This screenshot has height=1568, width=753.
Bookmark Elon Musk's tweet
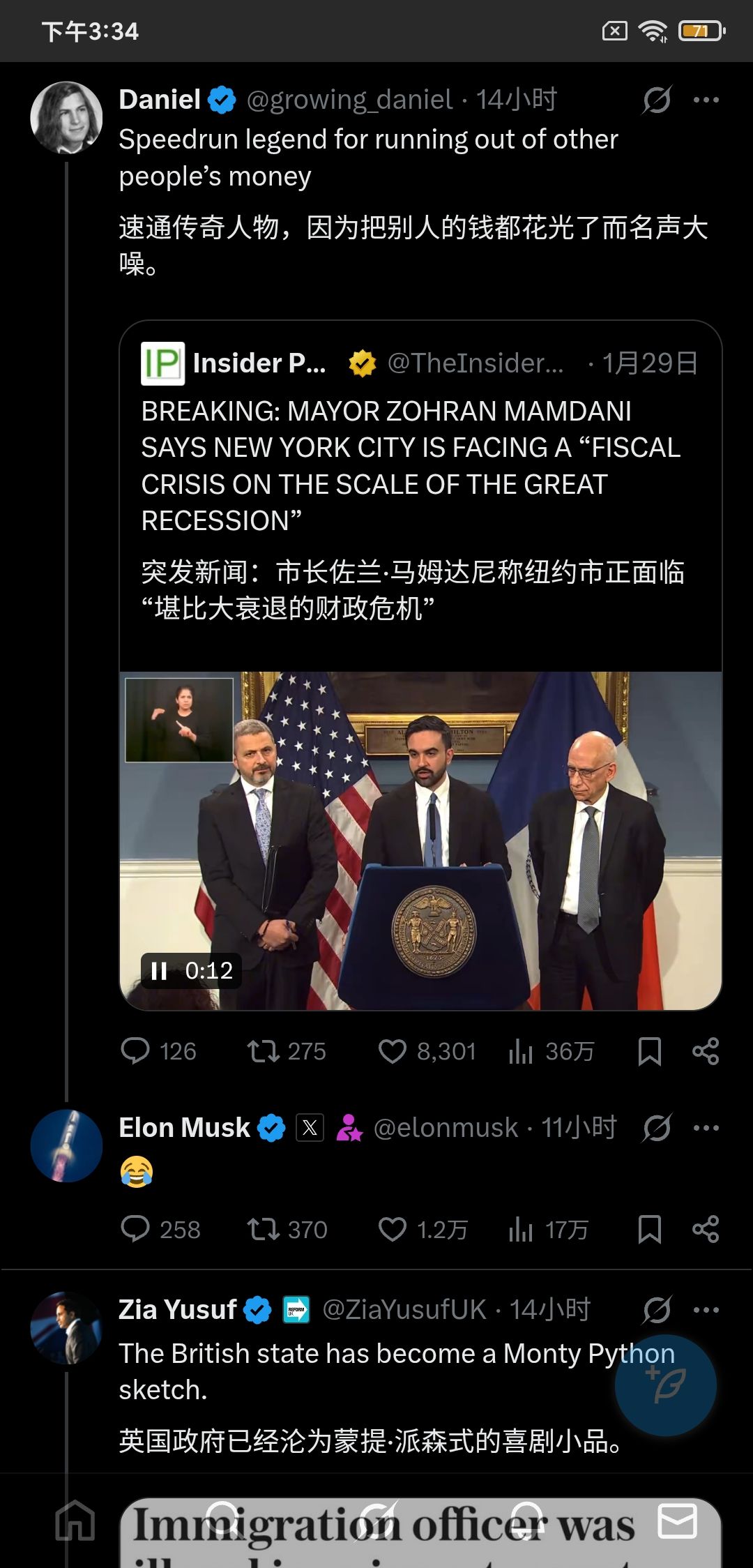point(649,1229)
